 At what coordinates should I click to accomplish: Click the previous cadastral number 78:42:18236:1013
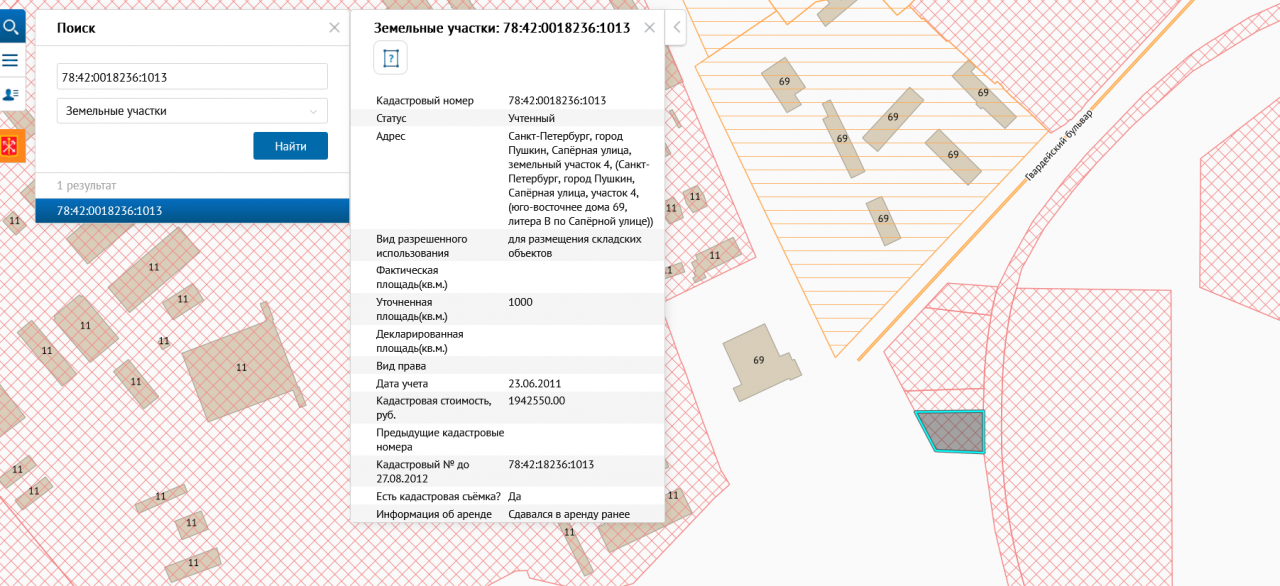(551, 464)
